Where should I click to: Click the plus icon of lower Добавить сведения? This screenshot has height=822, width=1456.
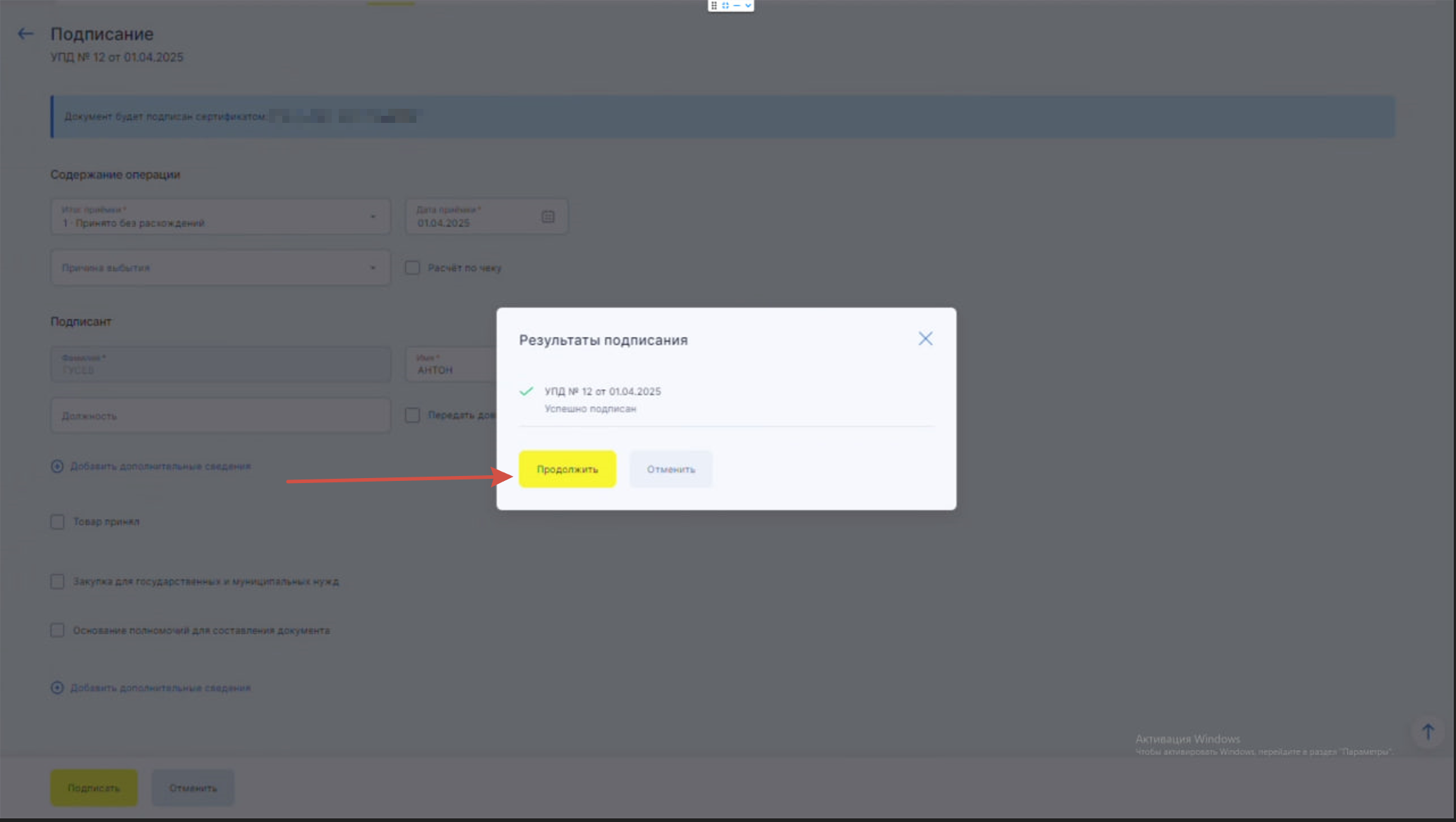click(57, 688)
